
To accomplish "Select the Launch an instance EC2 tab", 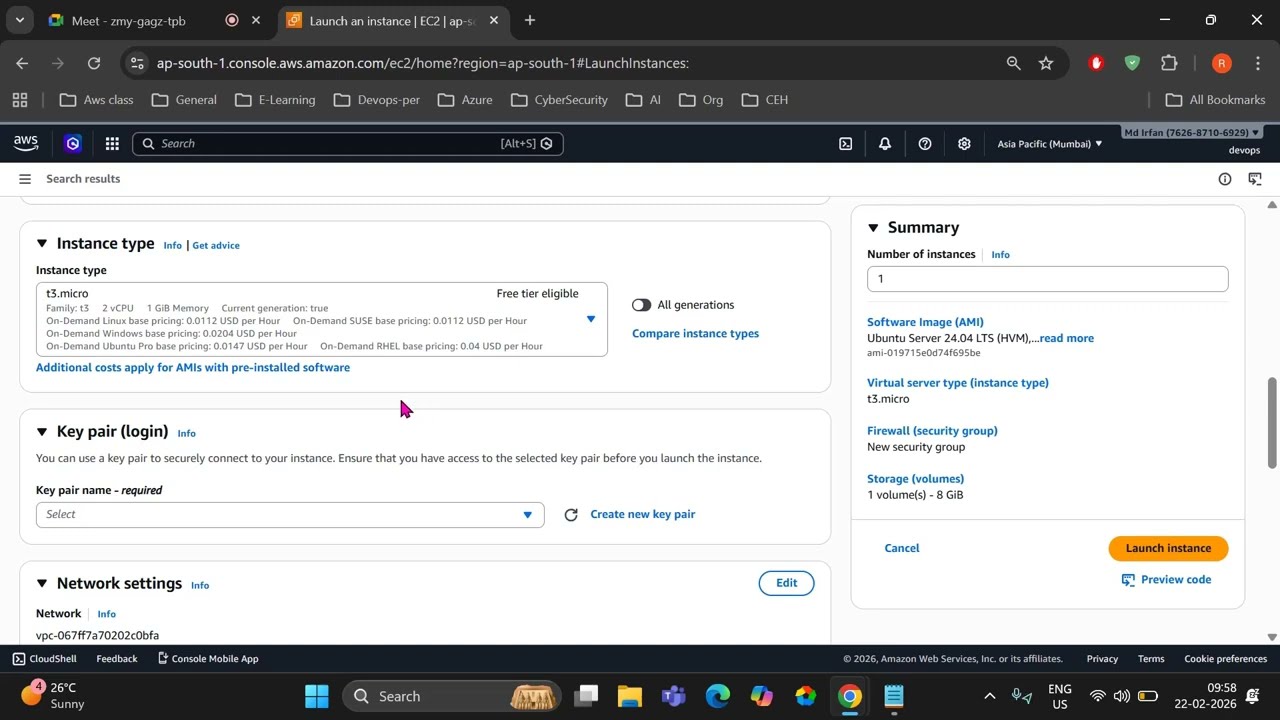I will [392, 20].
